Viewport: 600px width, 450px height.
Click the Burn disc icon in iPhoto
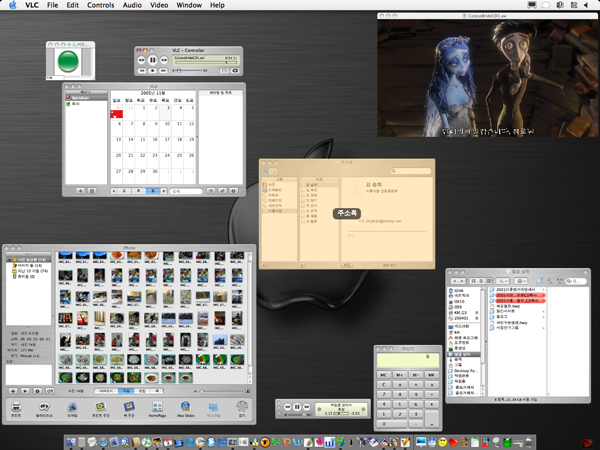click(242, 408)
